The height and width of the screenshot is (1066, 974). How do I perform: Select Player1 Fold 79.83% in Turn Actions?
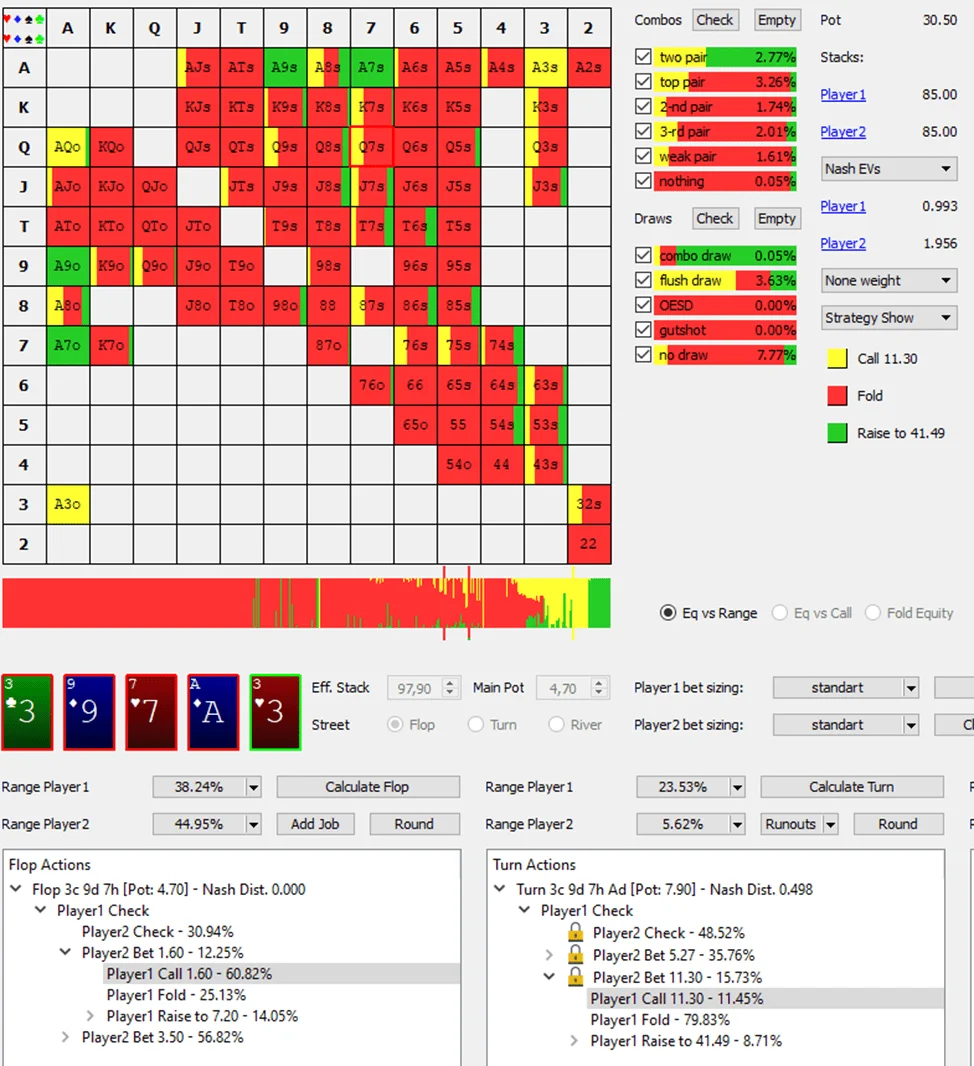point(659,1020)
